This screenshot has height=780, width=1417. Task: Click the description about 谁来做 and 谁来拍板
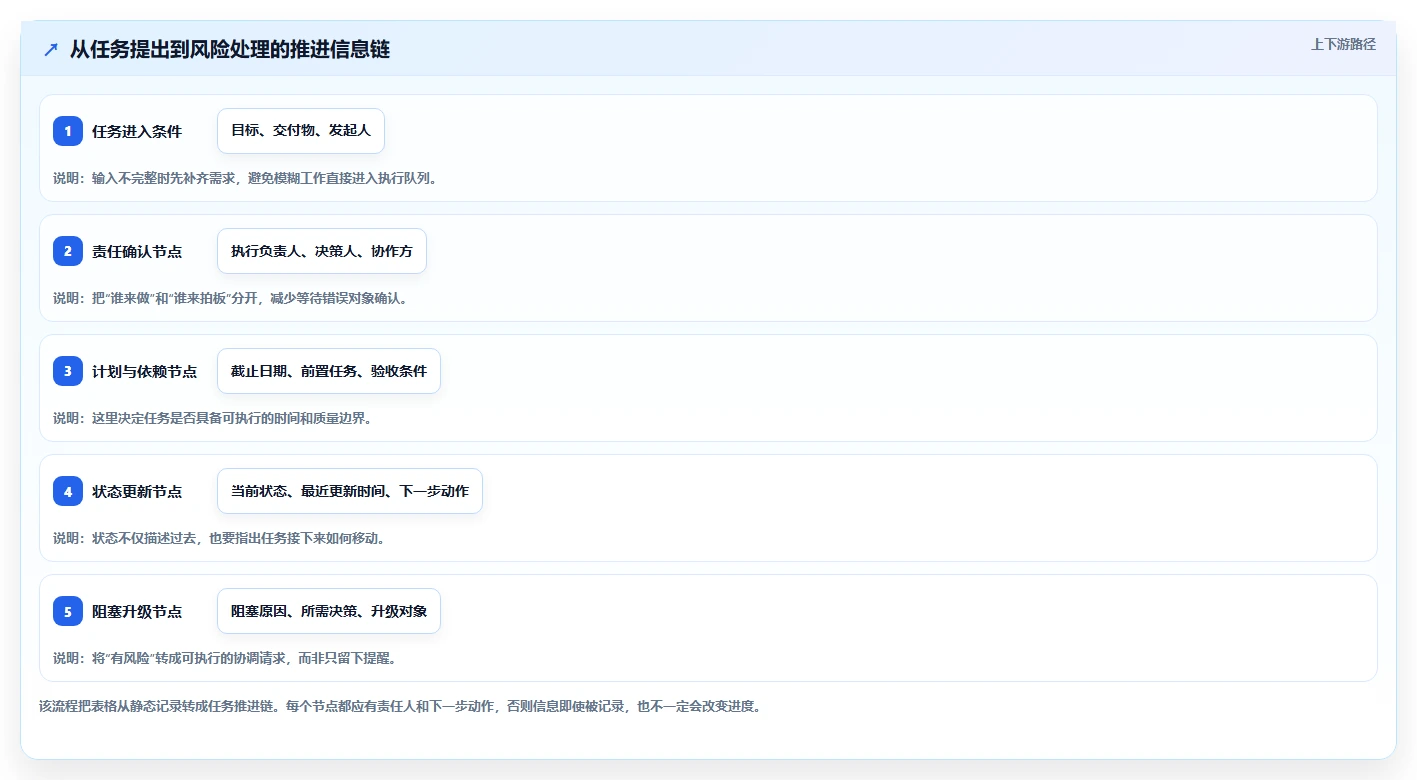[x=231, y=298]
